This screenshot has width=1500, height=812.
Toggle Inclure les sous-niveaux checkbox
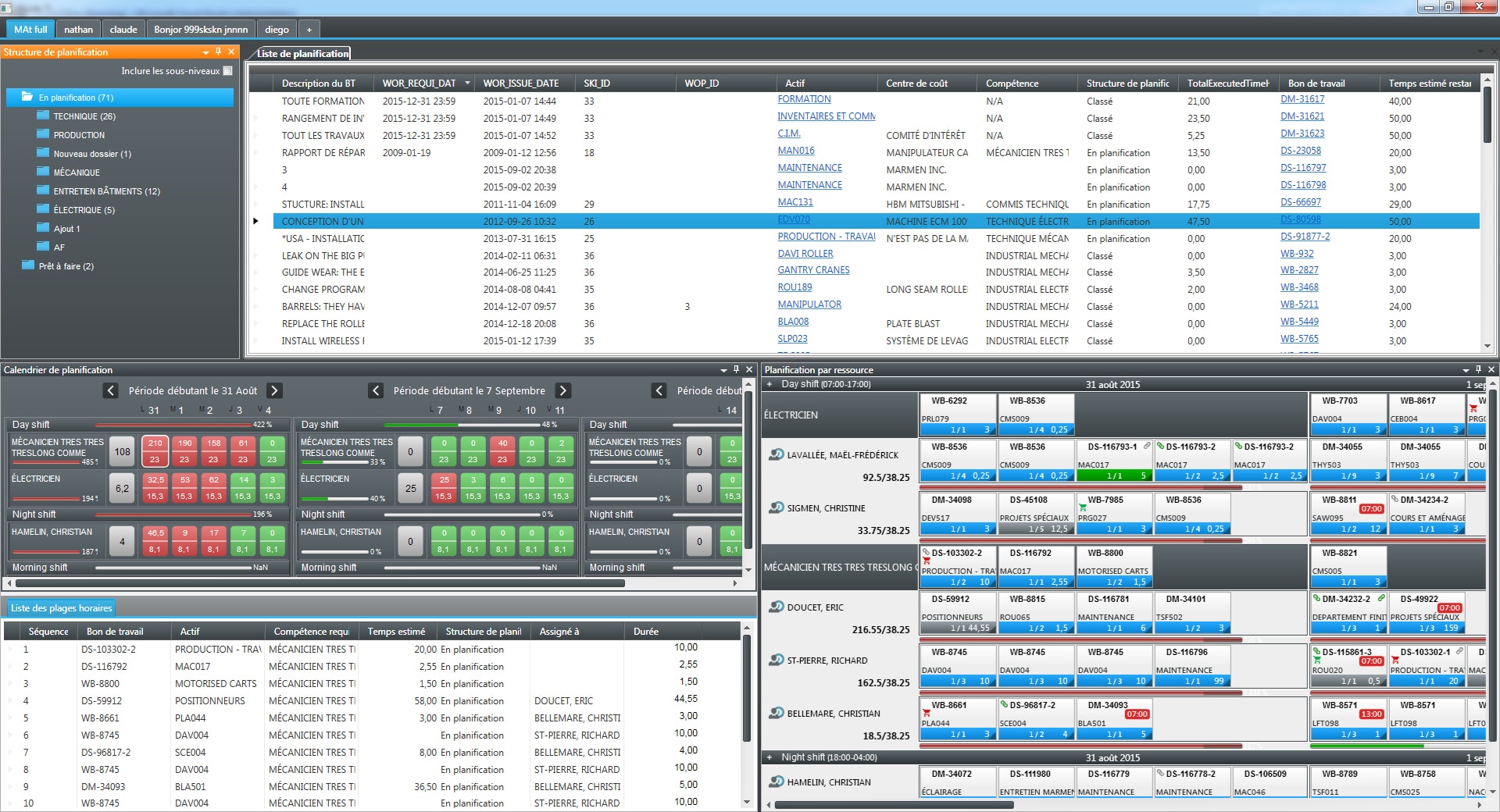tap(228, 71)
